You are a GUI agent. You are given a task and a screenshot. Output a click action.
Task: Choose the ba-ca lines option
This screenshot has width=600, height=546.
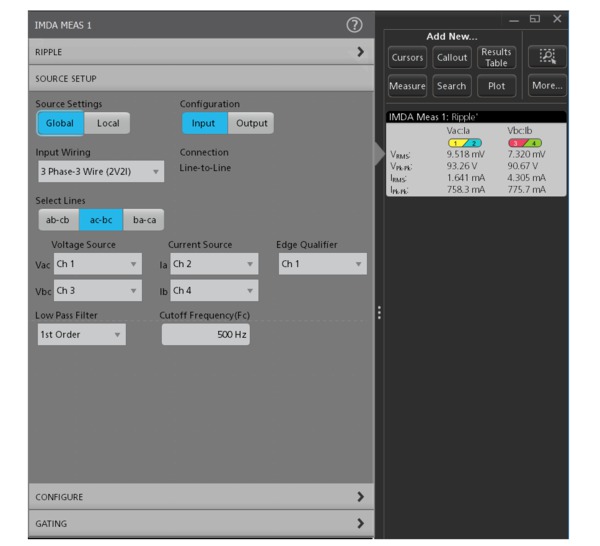pyautogui.click(x=144, y=220)
